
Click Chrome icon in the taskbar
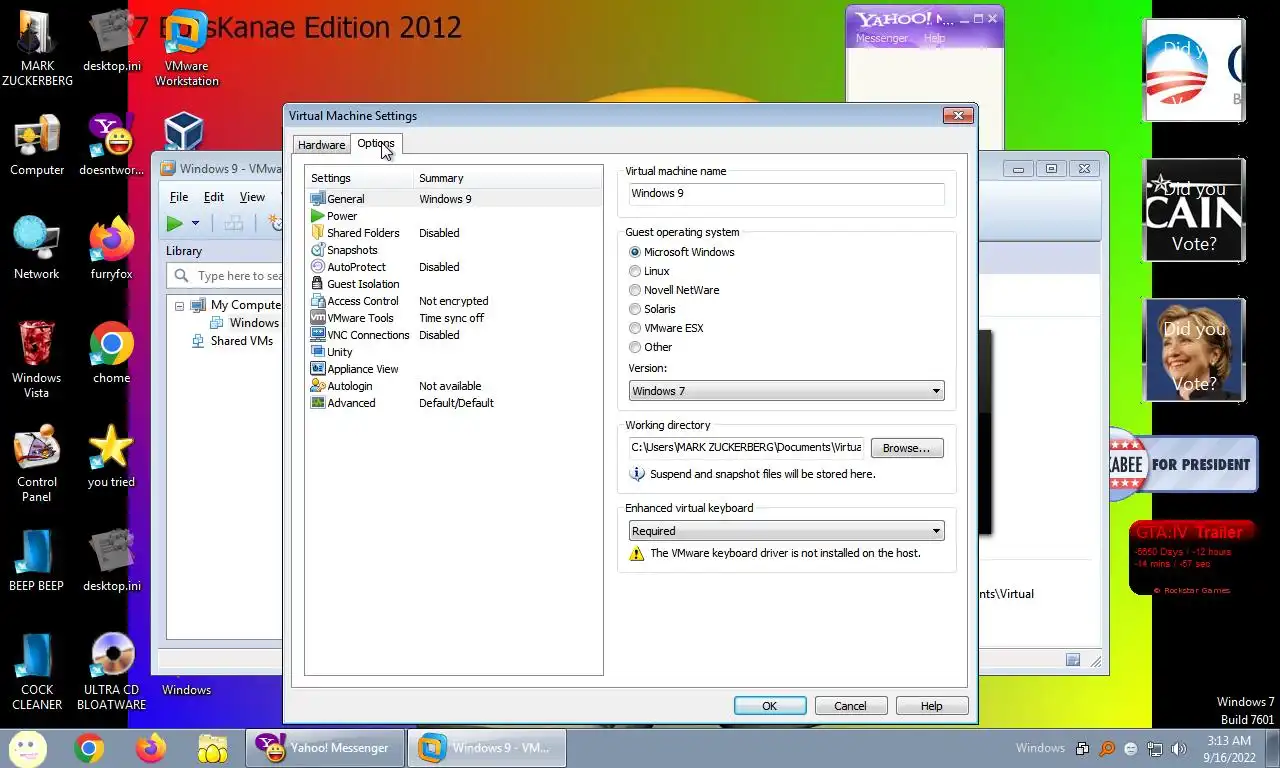tap(88, 748)
